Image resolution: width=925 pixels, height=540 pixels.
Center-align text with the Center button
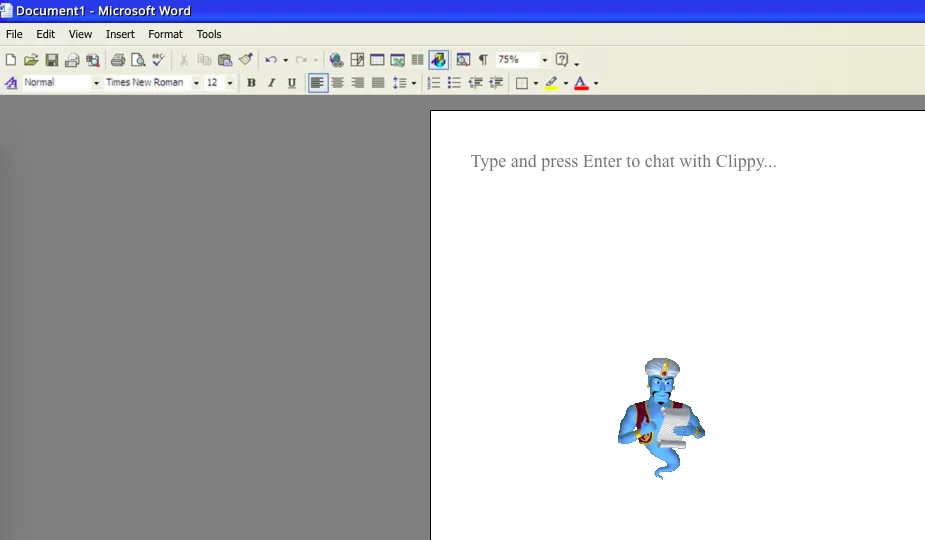click(x=338, y=83)
